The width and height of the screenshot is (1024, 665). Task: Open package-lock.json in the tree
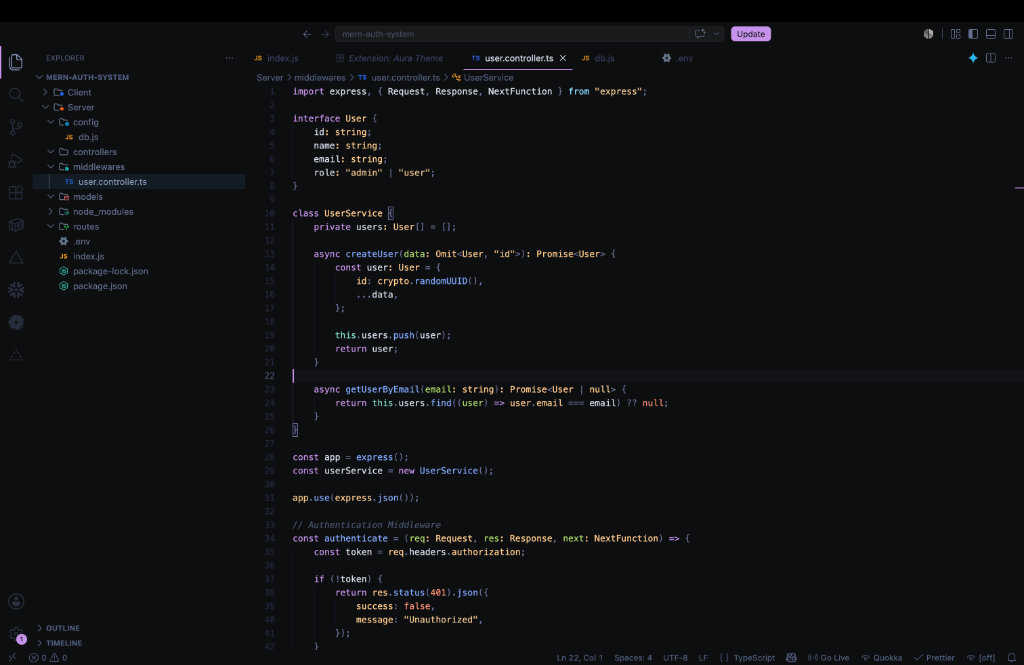point(110,271)
